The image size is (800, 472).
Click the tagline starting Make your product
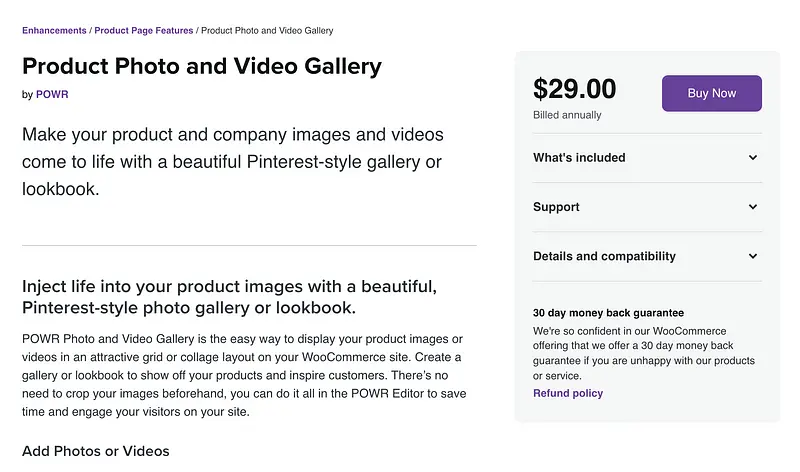232,161
